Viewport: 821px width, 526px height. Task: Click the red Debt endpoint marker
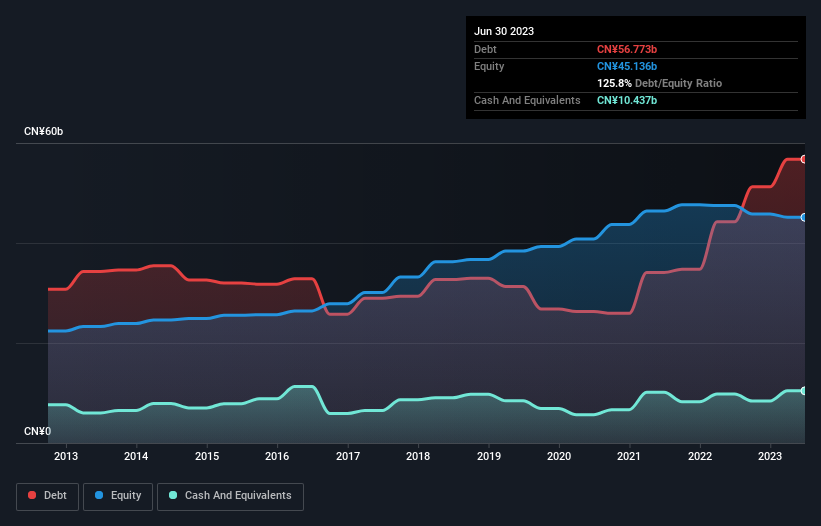click(x=804, y=159)
